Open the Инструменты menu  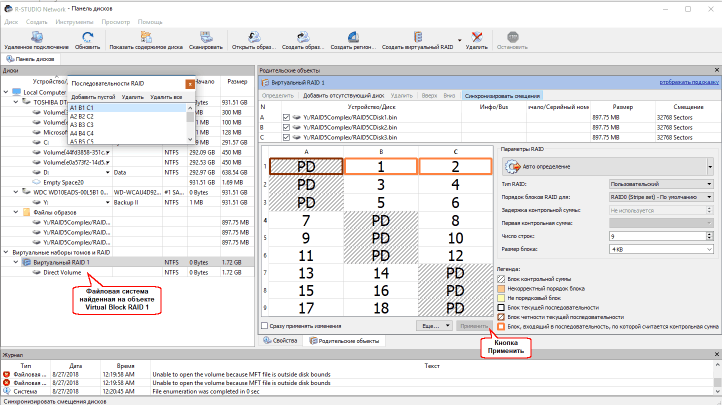[x=74, y=22]
